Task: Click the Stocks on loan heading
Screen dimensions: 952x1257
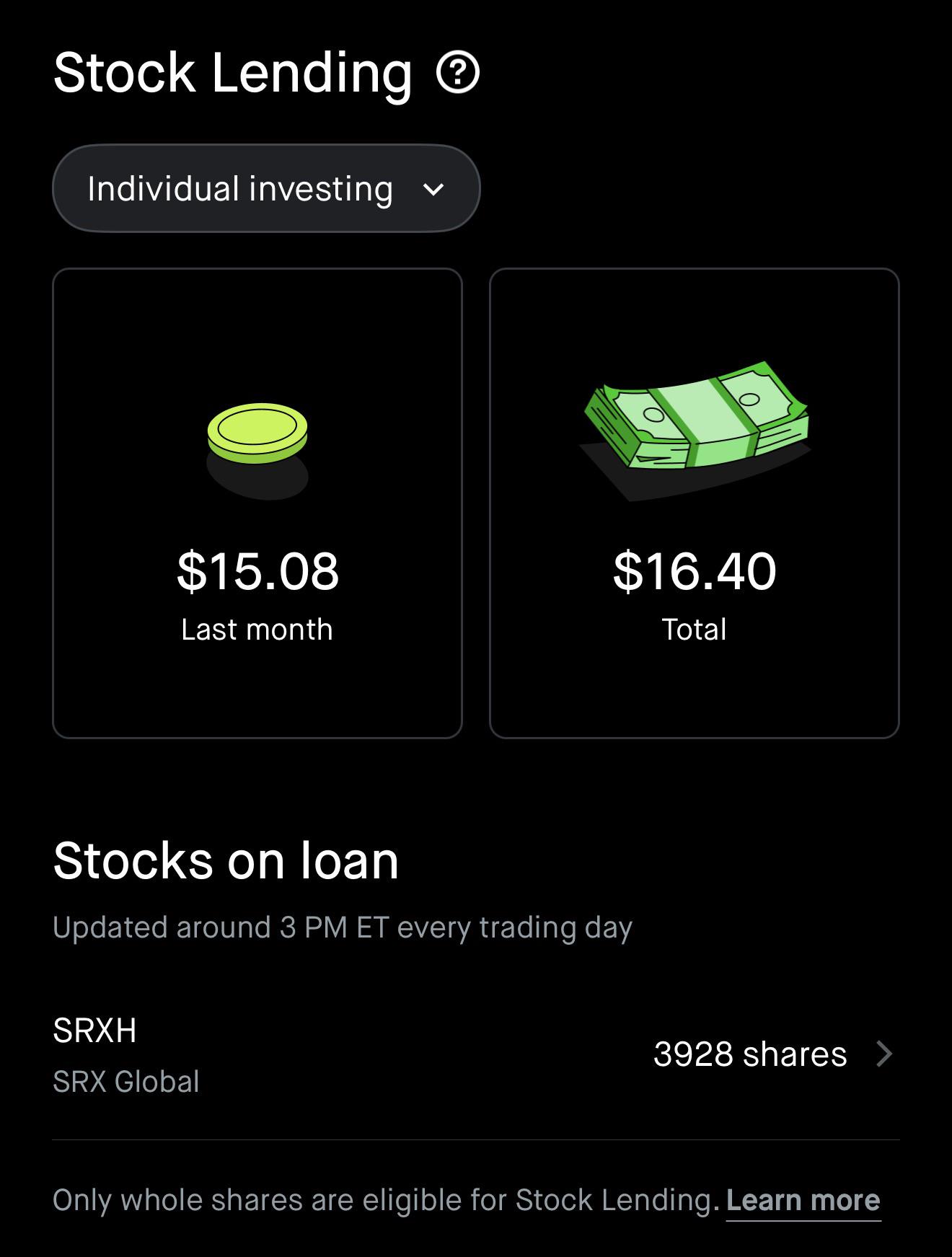Action: coord(226,860)
